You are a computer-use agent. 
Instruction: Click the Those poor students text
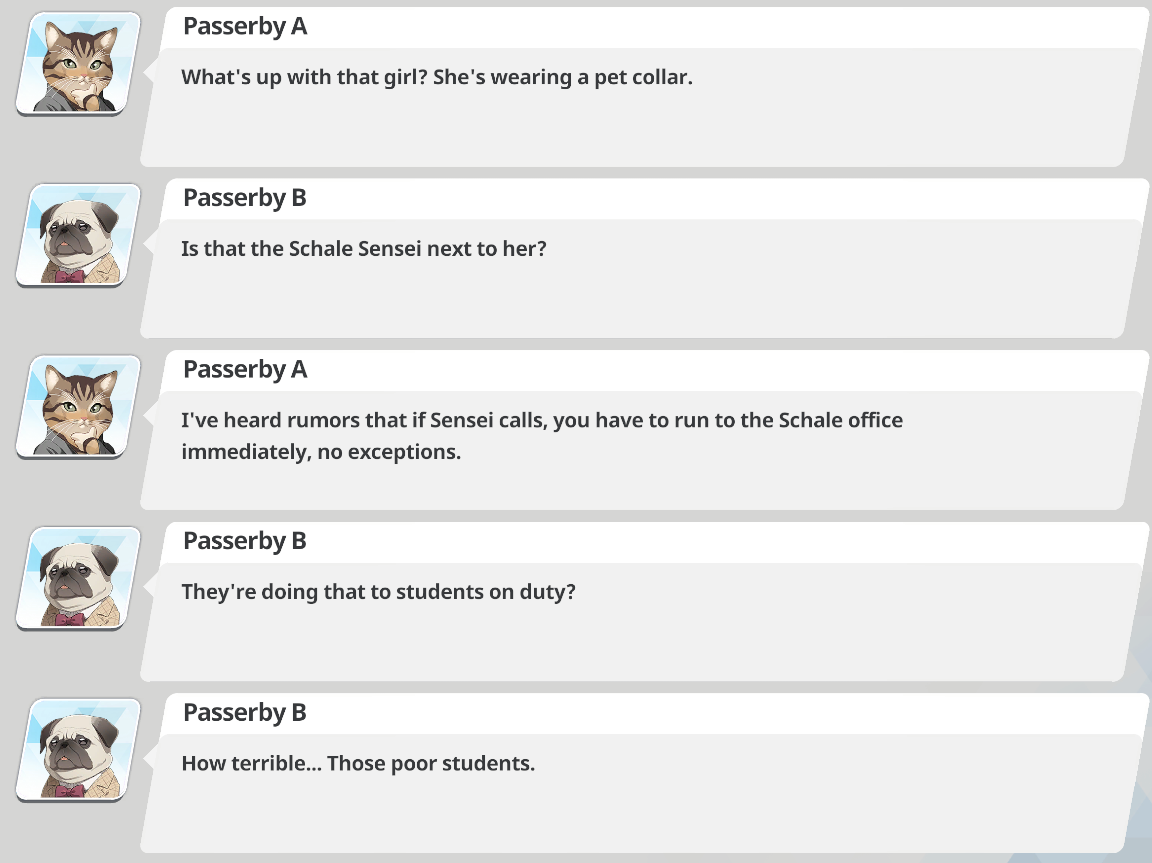click(431, 764)
